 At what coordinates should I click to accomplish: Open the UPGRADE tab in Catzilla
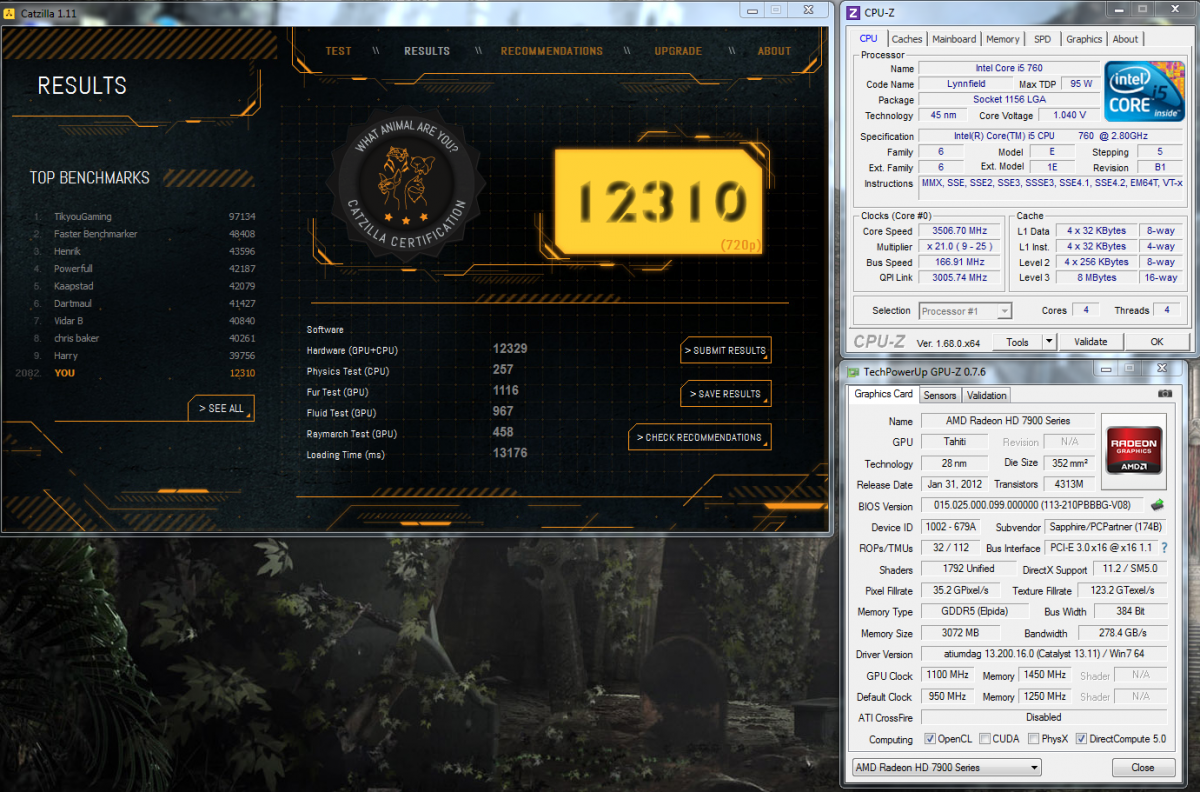click(x=678, y=51)
